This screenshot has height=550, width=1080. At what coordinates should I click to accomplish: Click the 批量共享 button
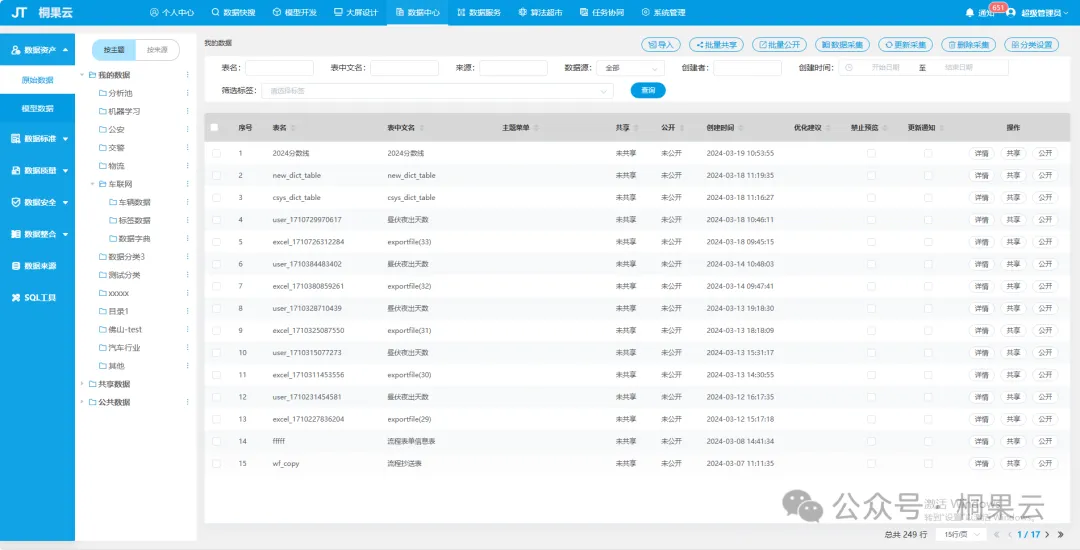click(x=716, y=45)
